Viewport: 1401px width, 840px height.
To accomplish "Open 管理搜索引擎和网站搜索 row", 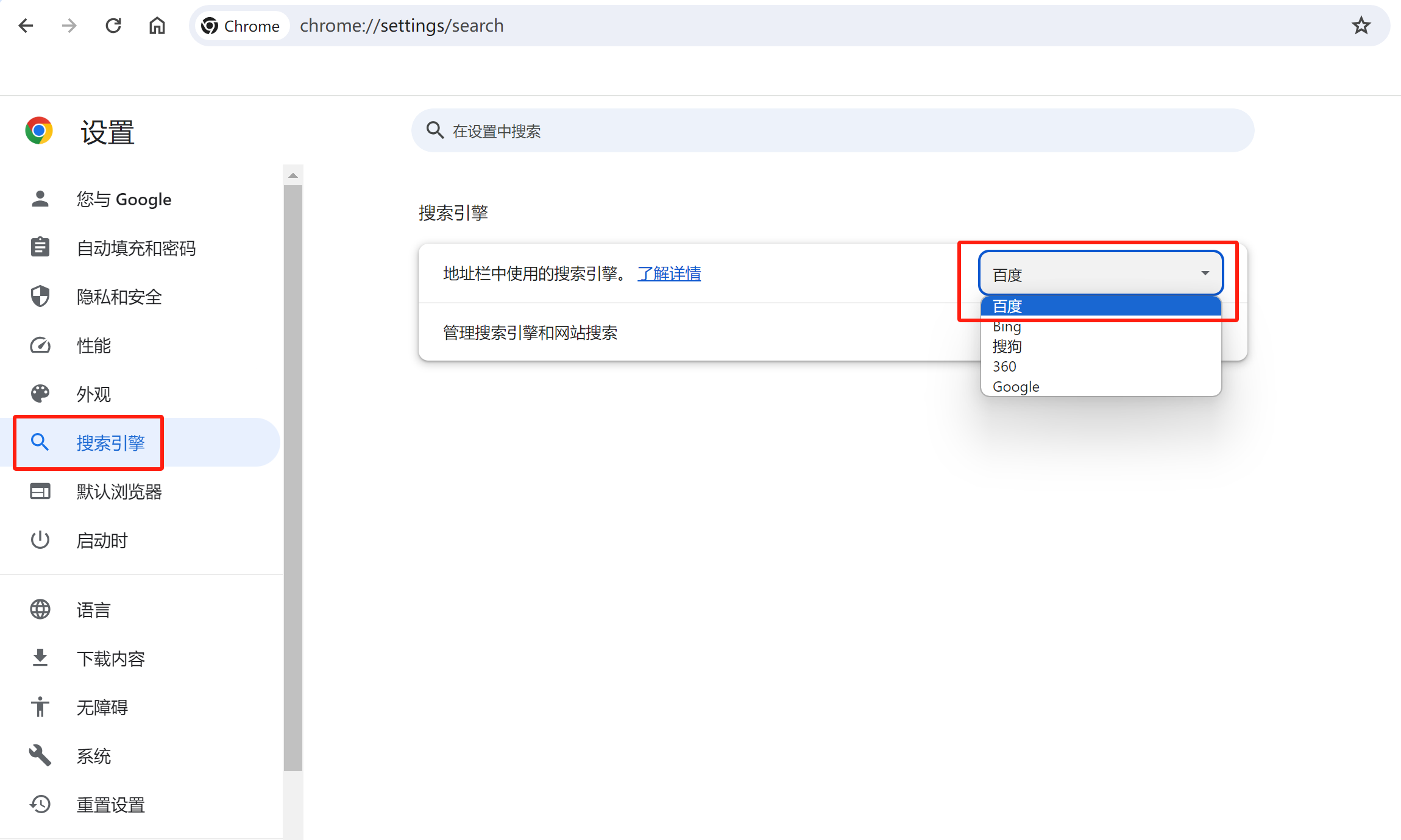I will point(530,333).
